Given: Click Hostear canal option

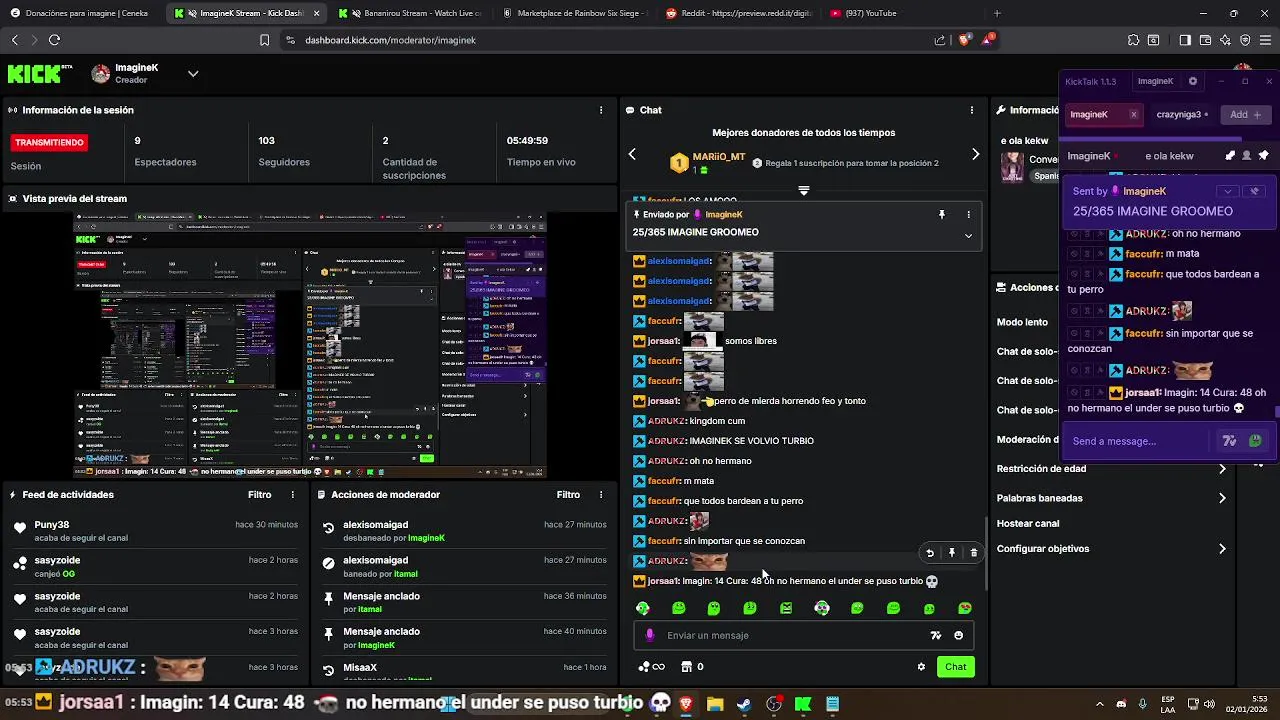Looking at the screenshot, I should pyautogui.click(x=1028, y=523).
